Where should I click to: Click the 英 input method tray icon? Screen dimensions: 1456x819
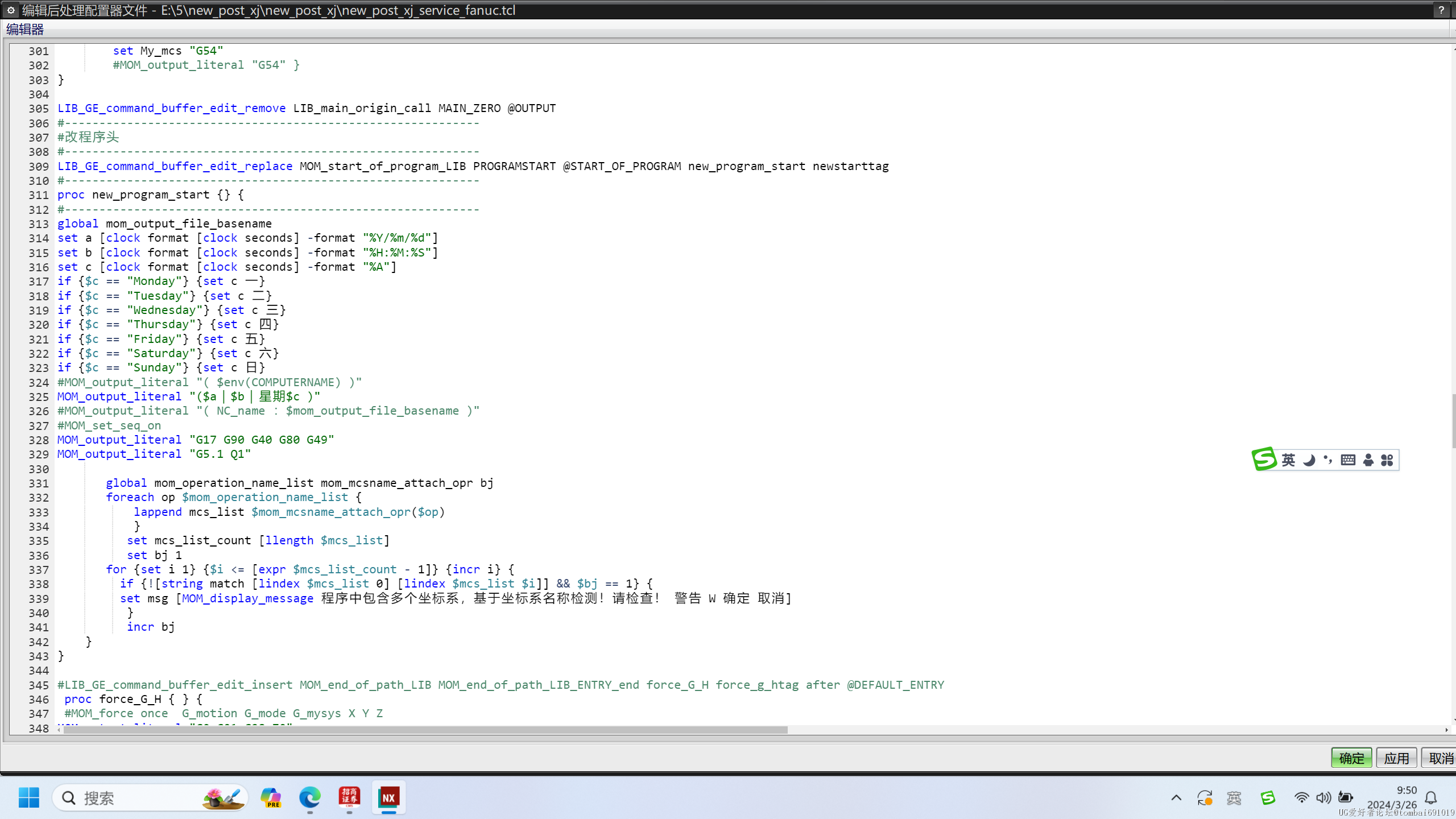pos(1234,798)
